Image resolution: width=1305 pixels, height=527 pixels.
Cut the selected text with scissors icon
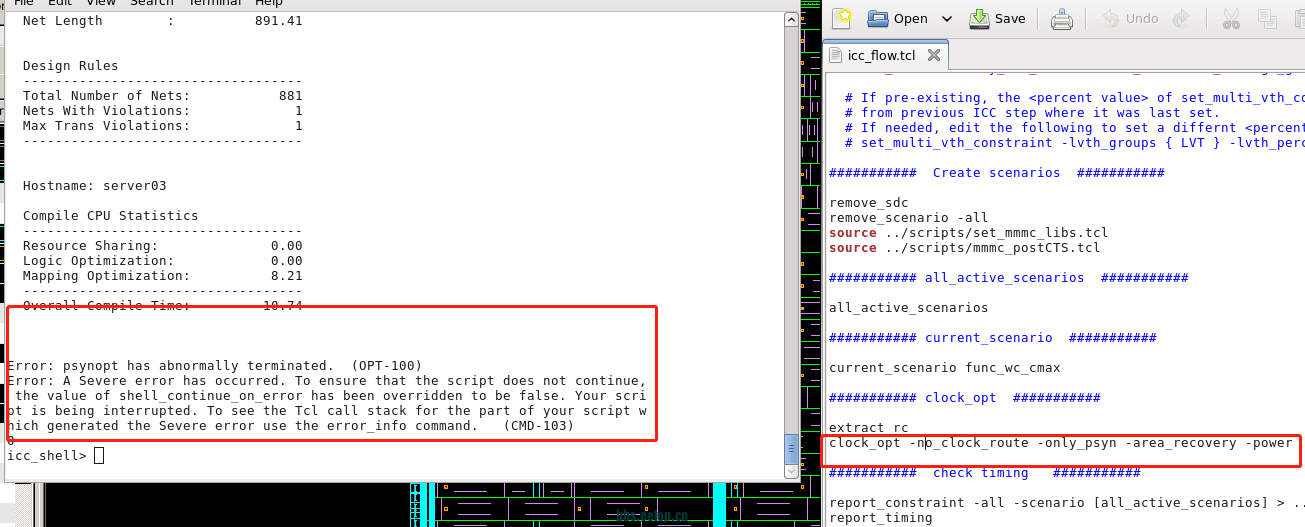(x=1231, y=18)
